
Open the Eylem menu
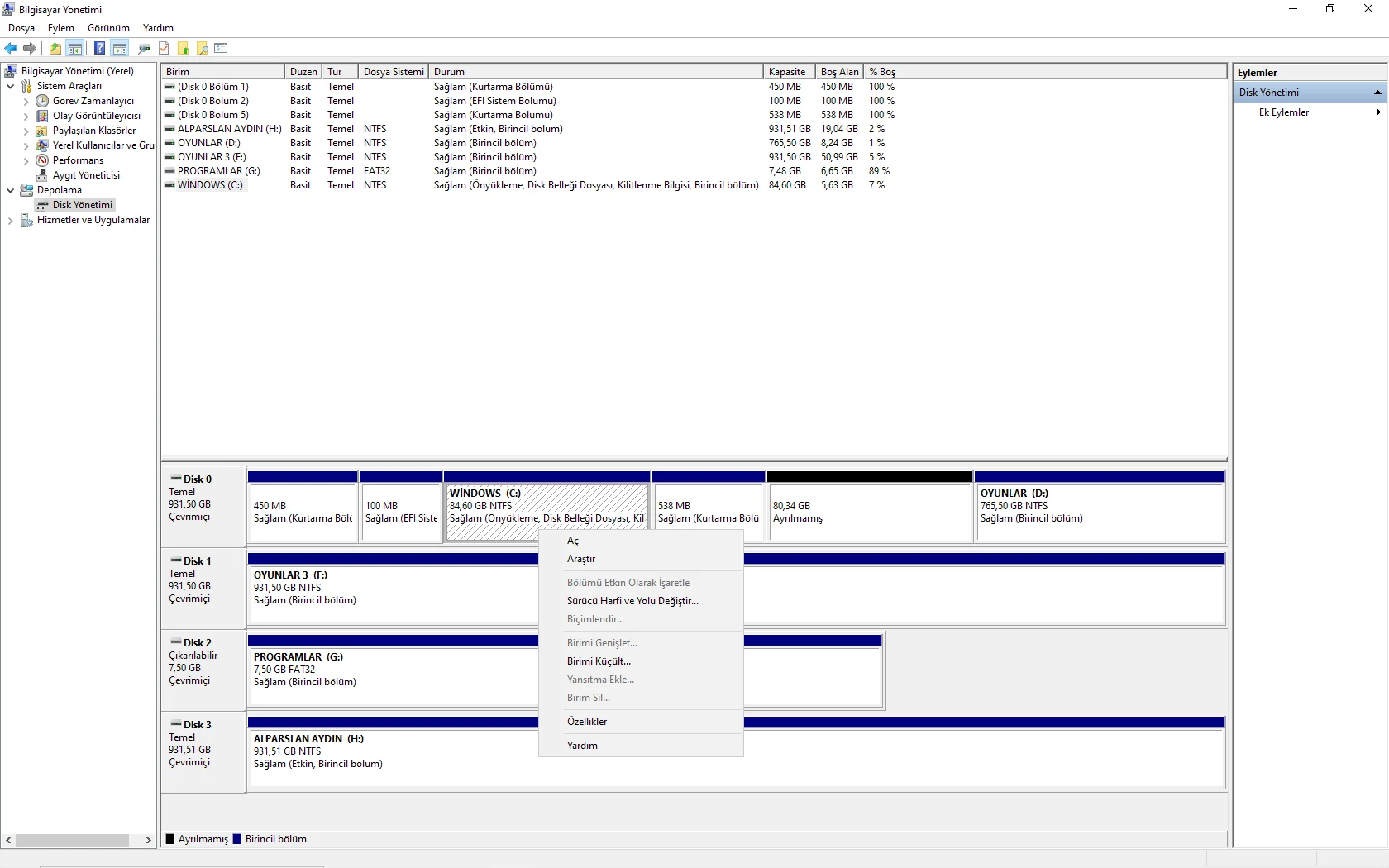click(61, 28)
